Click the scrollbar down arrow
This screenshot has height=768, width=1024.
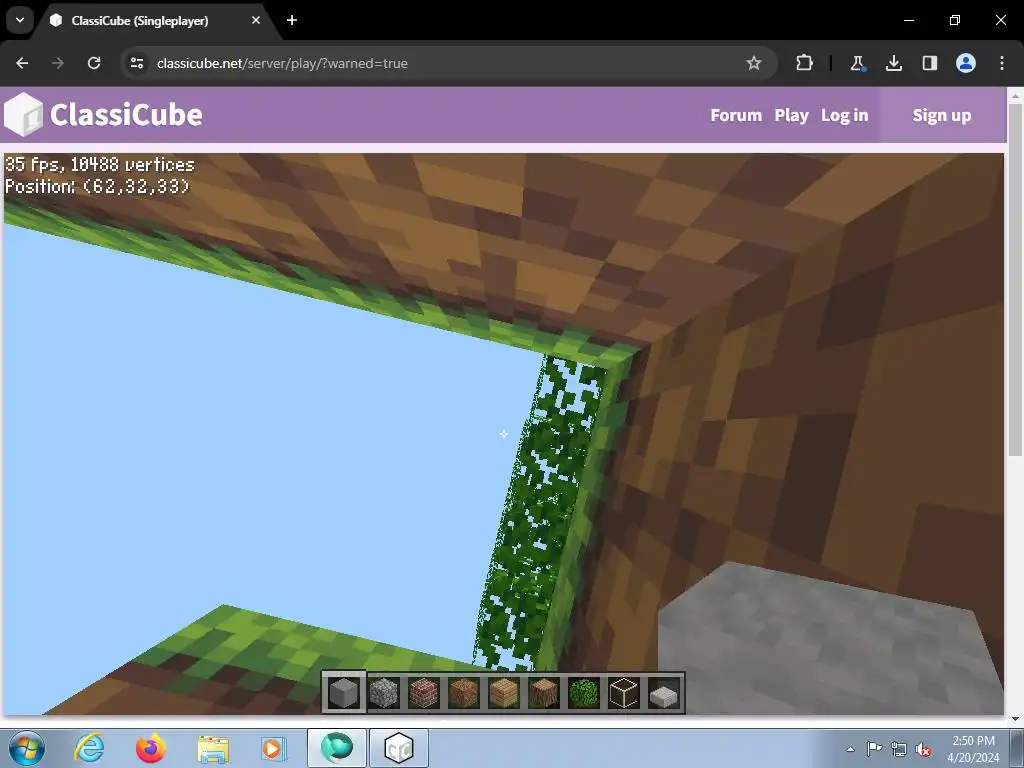[1015, 719]
